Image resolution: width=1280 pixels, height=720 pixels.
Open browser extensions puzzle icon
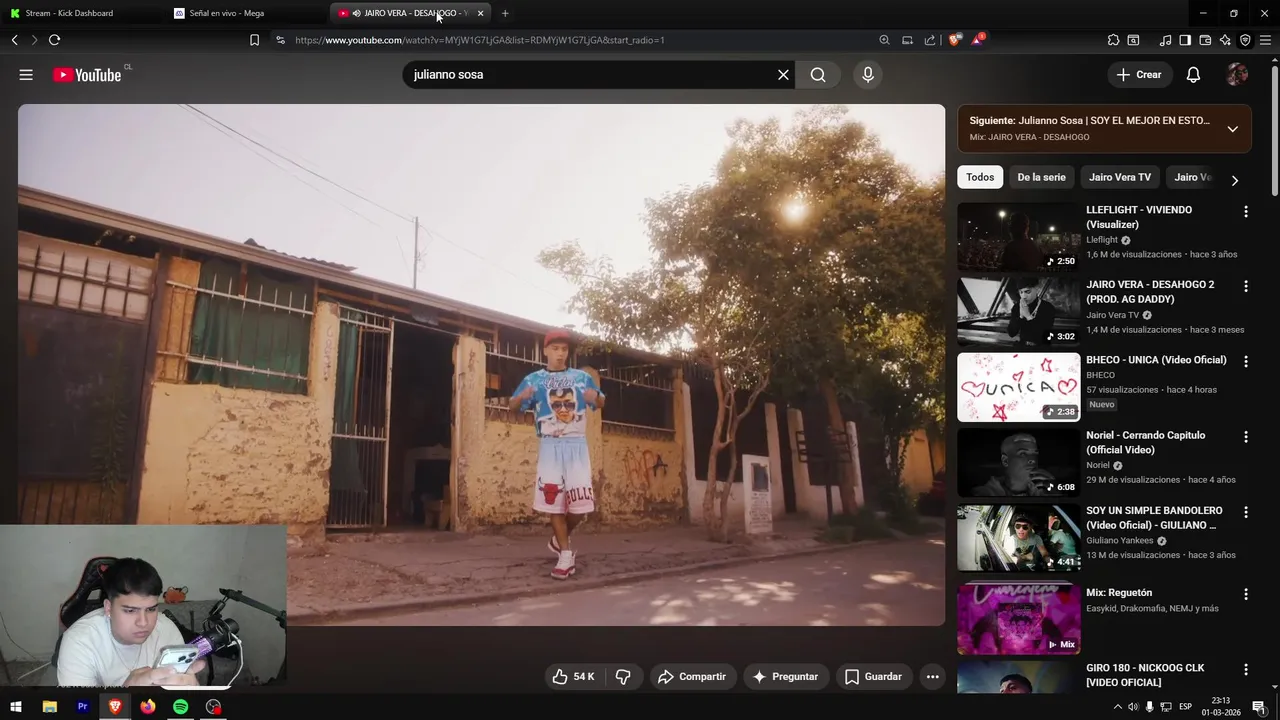[x=1113, y=40]
